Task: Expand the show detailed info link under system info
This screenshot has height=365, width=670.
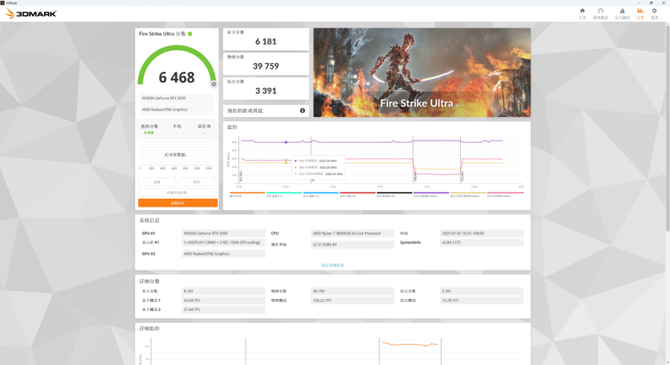Action: [332, 265]
